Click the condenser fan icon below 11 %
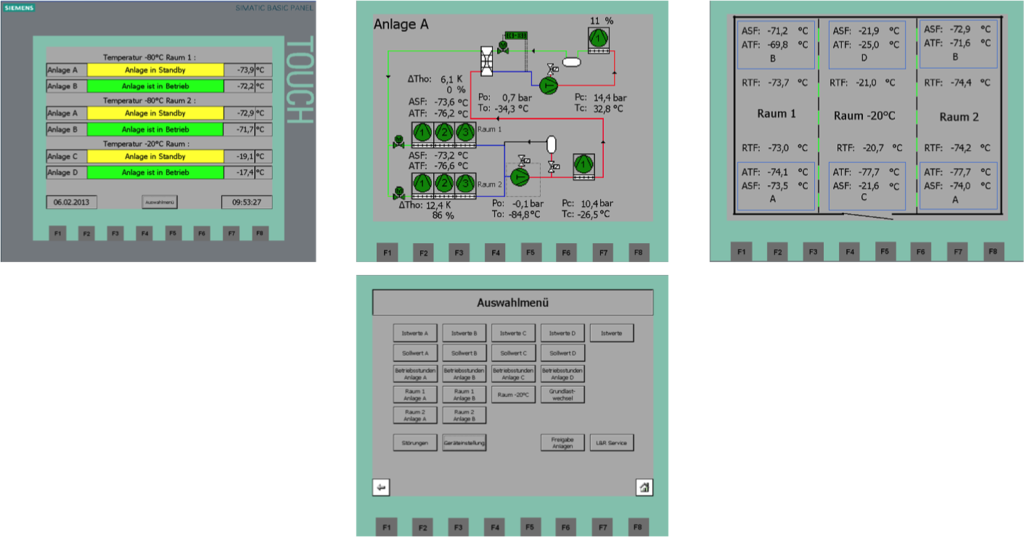Image resolution: width=1024 pixels, height=537 pixels. coord(600,38)
